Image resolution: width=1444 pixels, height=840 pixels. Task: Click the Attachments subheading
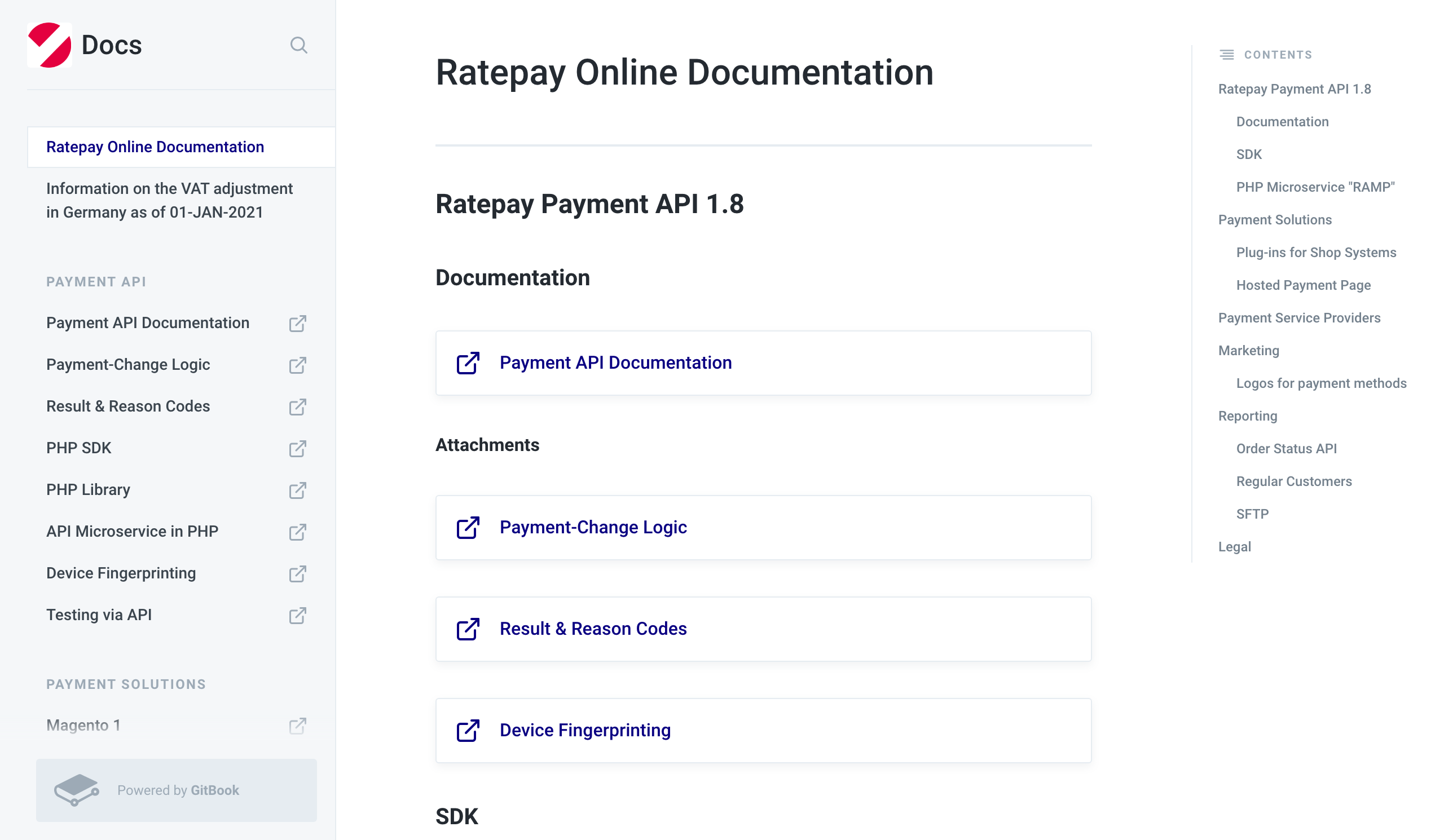pyautogui.click(x=487, y=445)
